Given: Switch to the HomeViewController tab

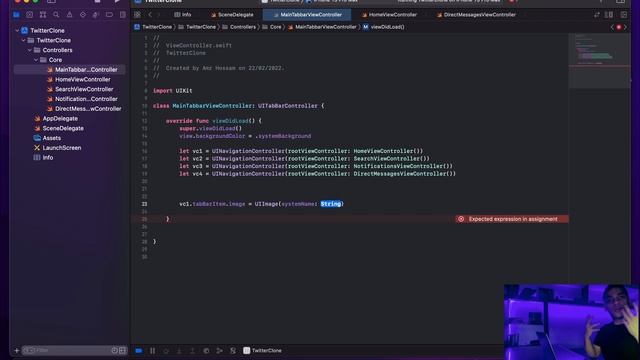Looking at the screenshot, I should coord(389,15).
